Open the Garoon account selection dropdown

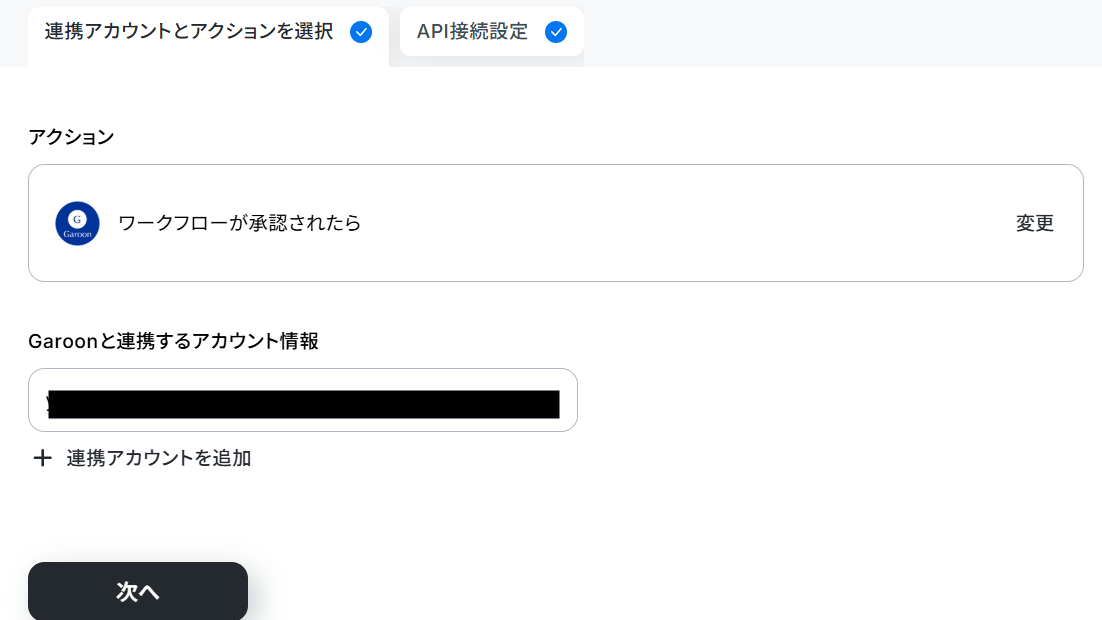tap(303, 400)
